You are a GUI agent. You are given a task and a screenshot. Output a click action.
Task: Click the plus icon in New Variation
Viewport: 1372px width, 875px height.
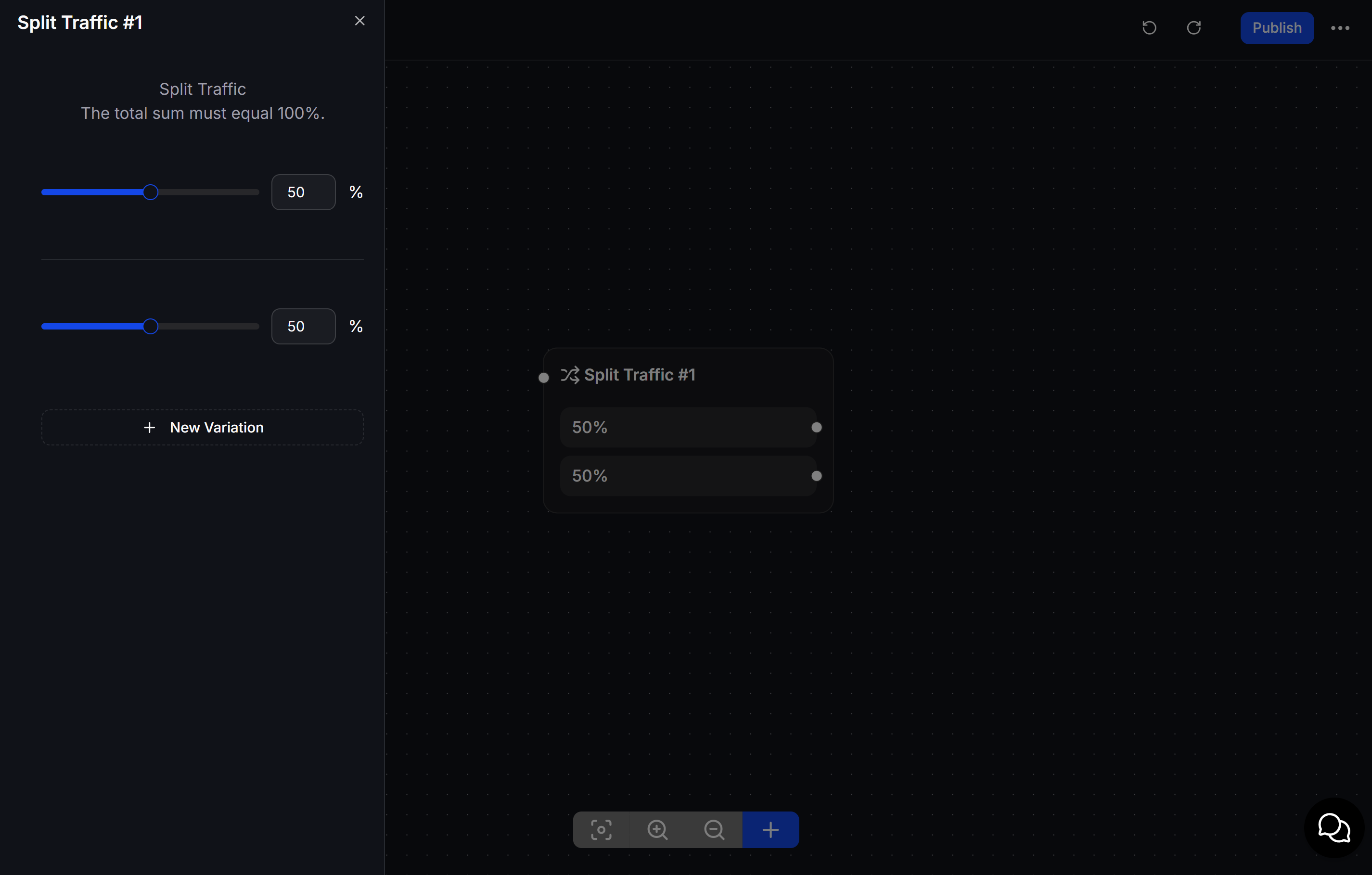pos(149,427)
